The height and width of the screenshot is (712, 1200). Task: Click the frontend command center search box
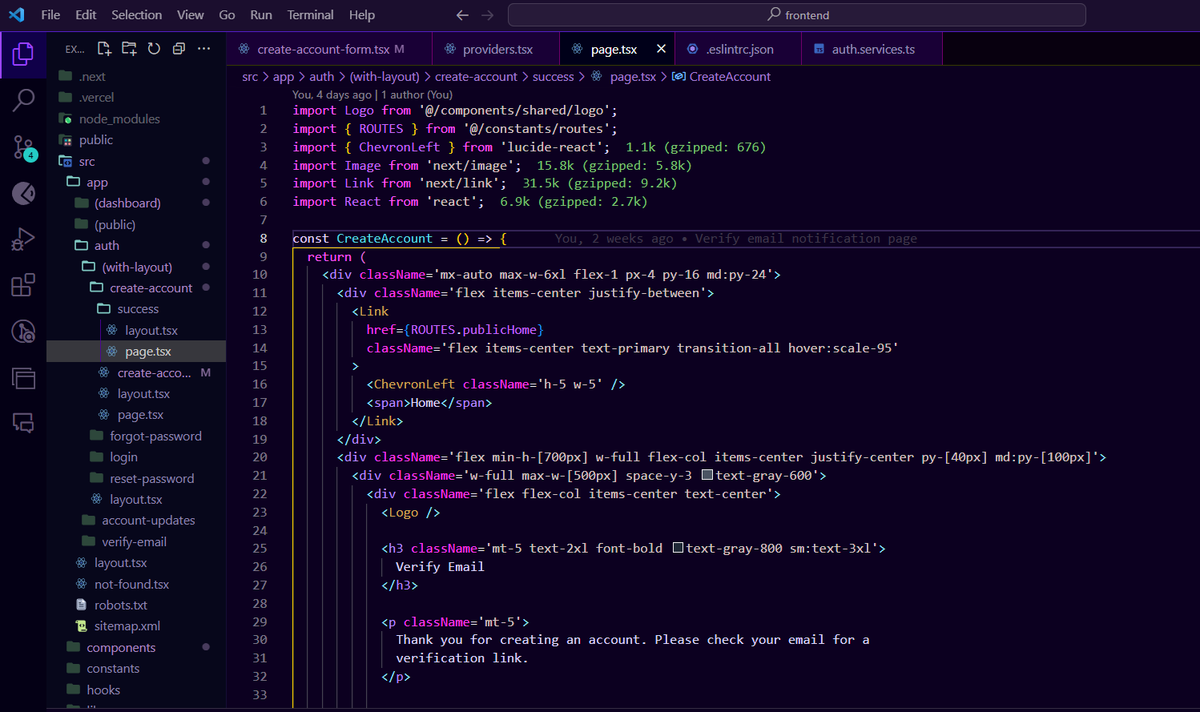[x=797, y=15]
